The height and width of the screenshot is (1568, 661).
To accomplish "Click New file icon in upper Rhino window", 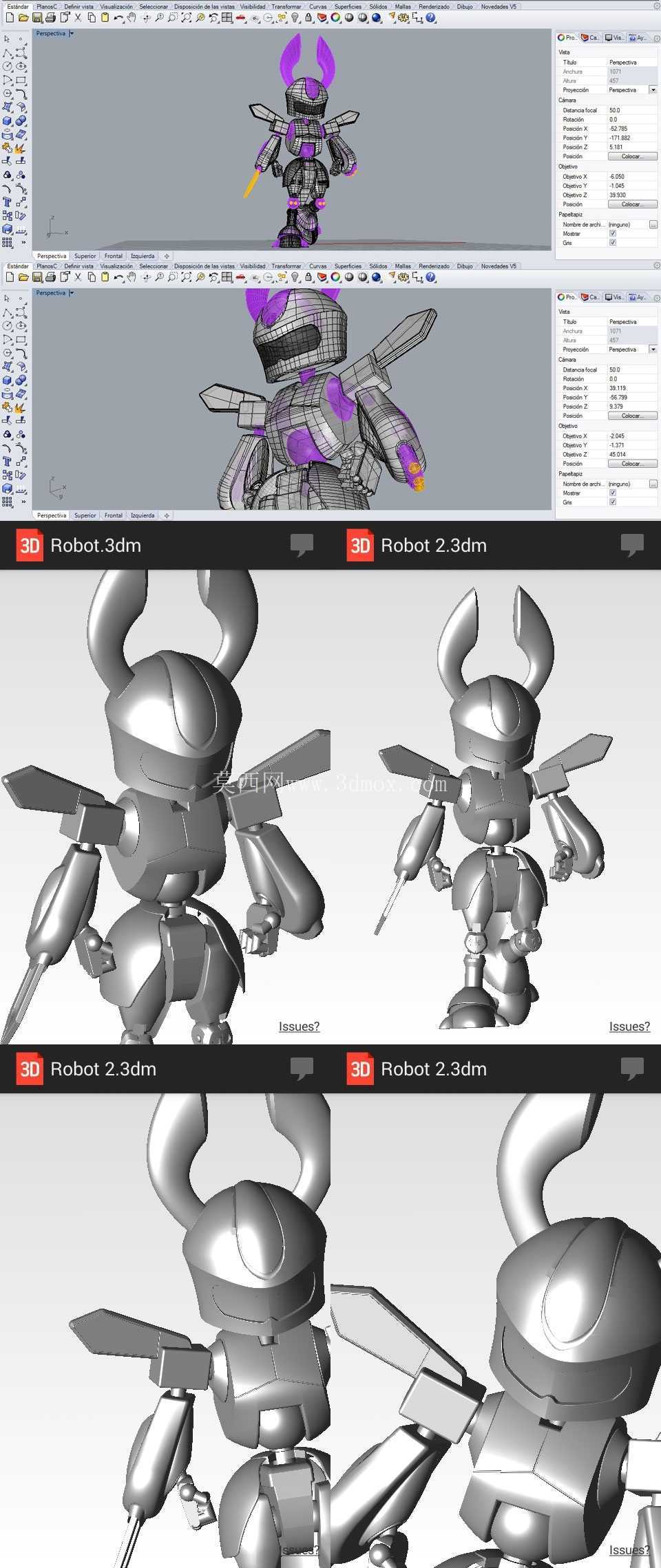I will coord(10,18).
